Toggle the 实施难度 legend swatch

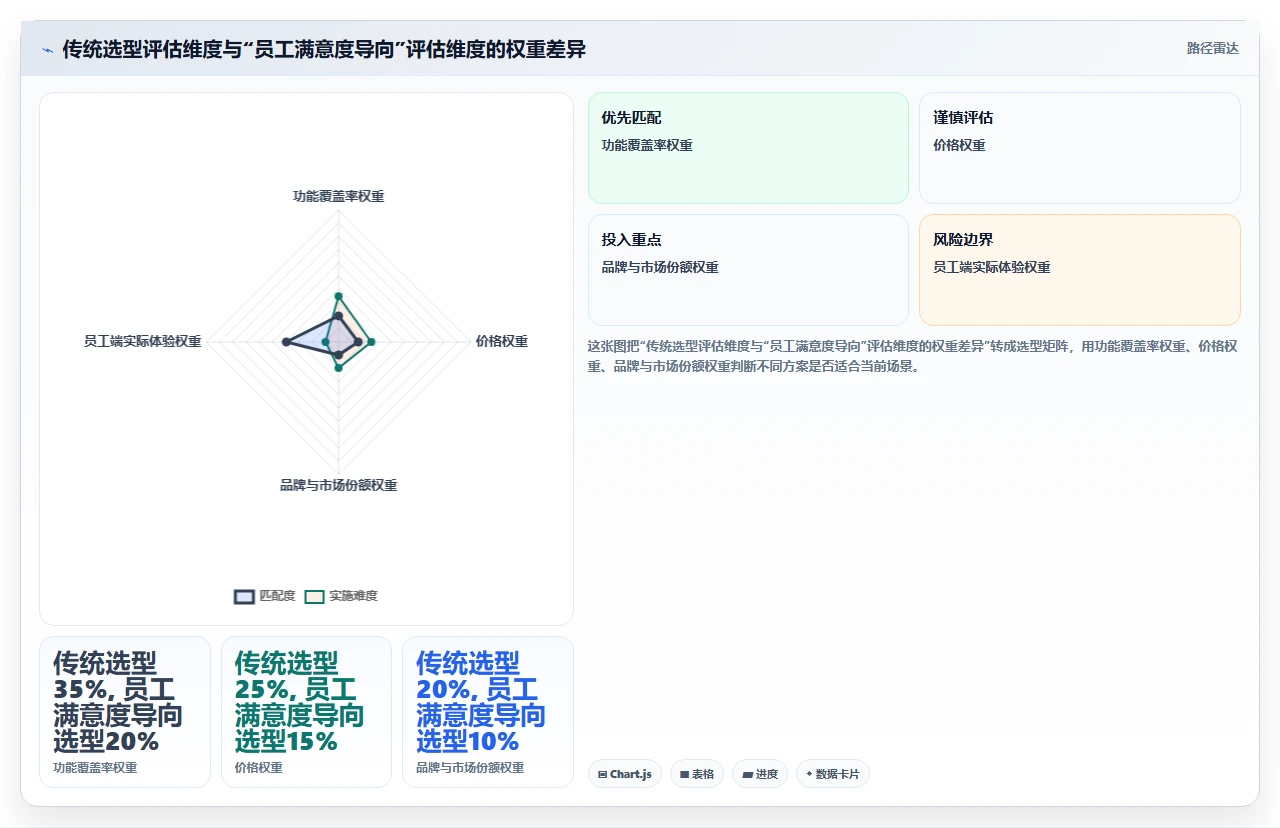[314, 596]
